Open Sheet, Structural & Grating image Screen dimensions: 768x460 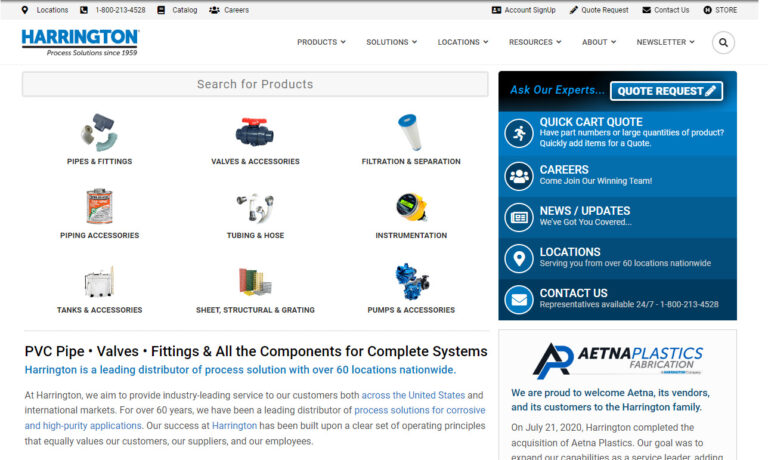(255, 282)
